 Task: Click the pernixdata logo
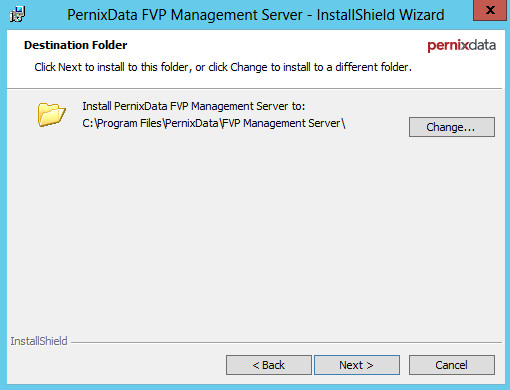(461, 46)
